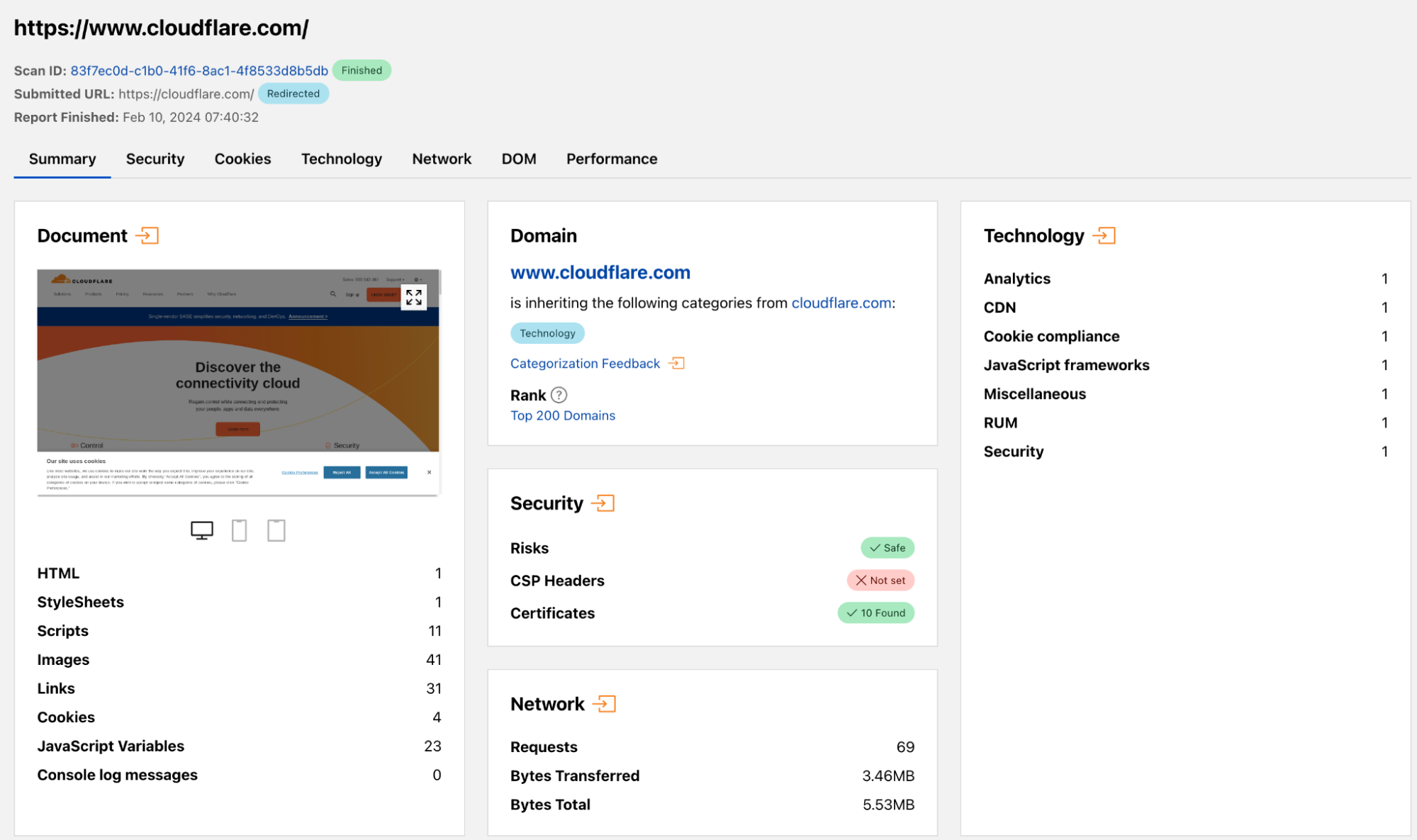Click the desktop view icon in Document
The height and width of the screenshot is (840, 1417).
(x=201, y=529)
